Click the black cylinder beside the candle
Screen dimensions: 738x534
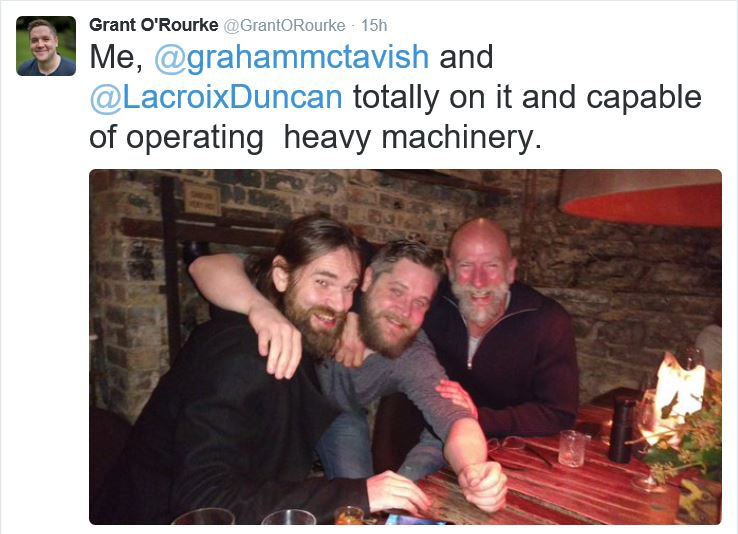pos(622,430)
